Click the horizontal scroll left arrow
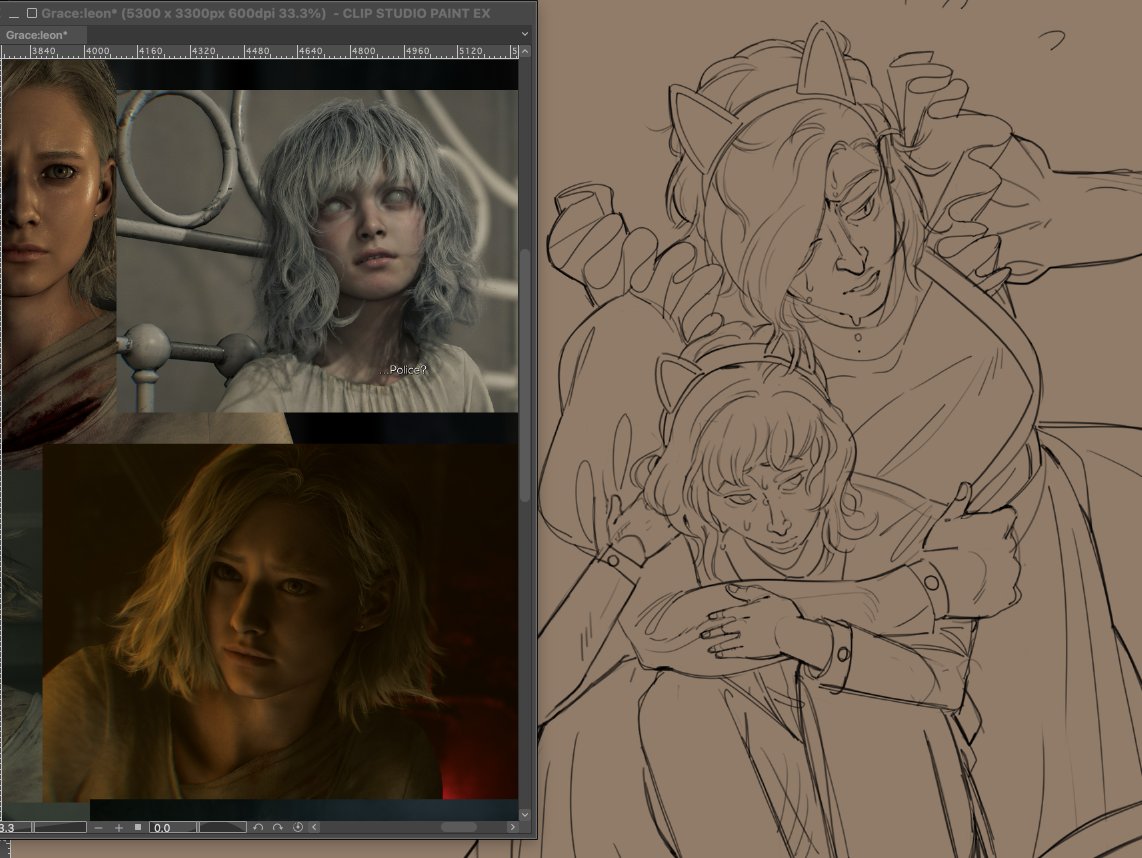 pos(315,827)
